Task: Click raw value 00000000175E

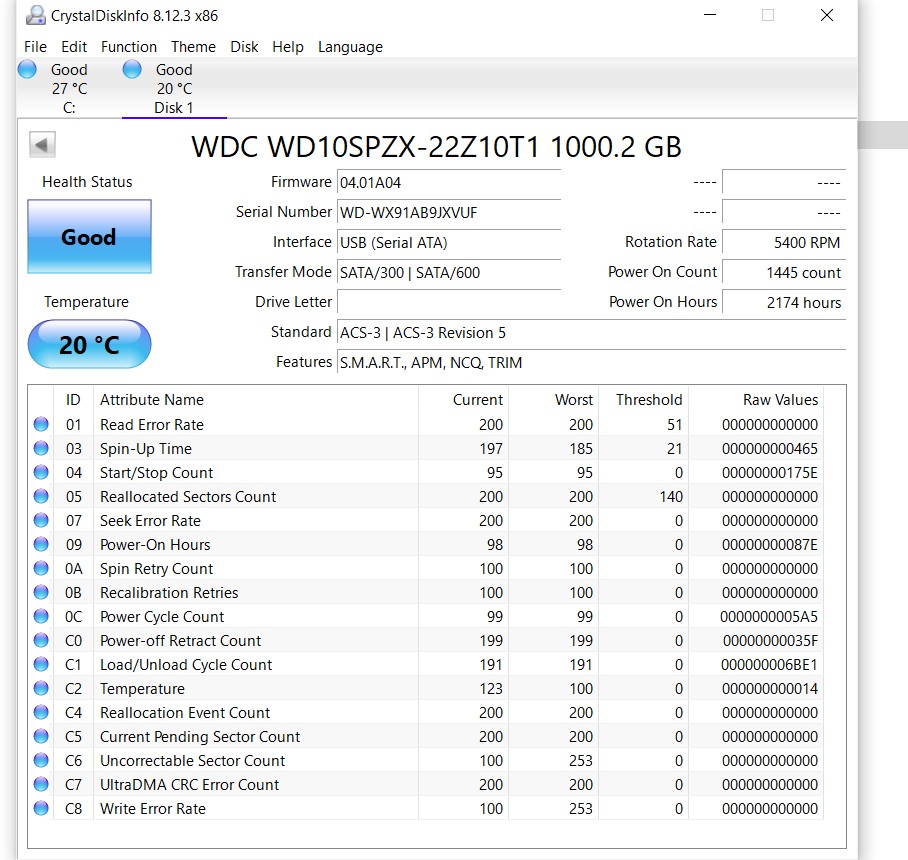Action: (770, 473)
